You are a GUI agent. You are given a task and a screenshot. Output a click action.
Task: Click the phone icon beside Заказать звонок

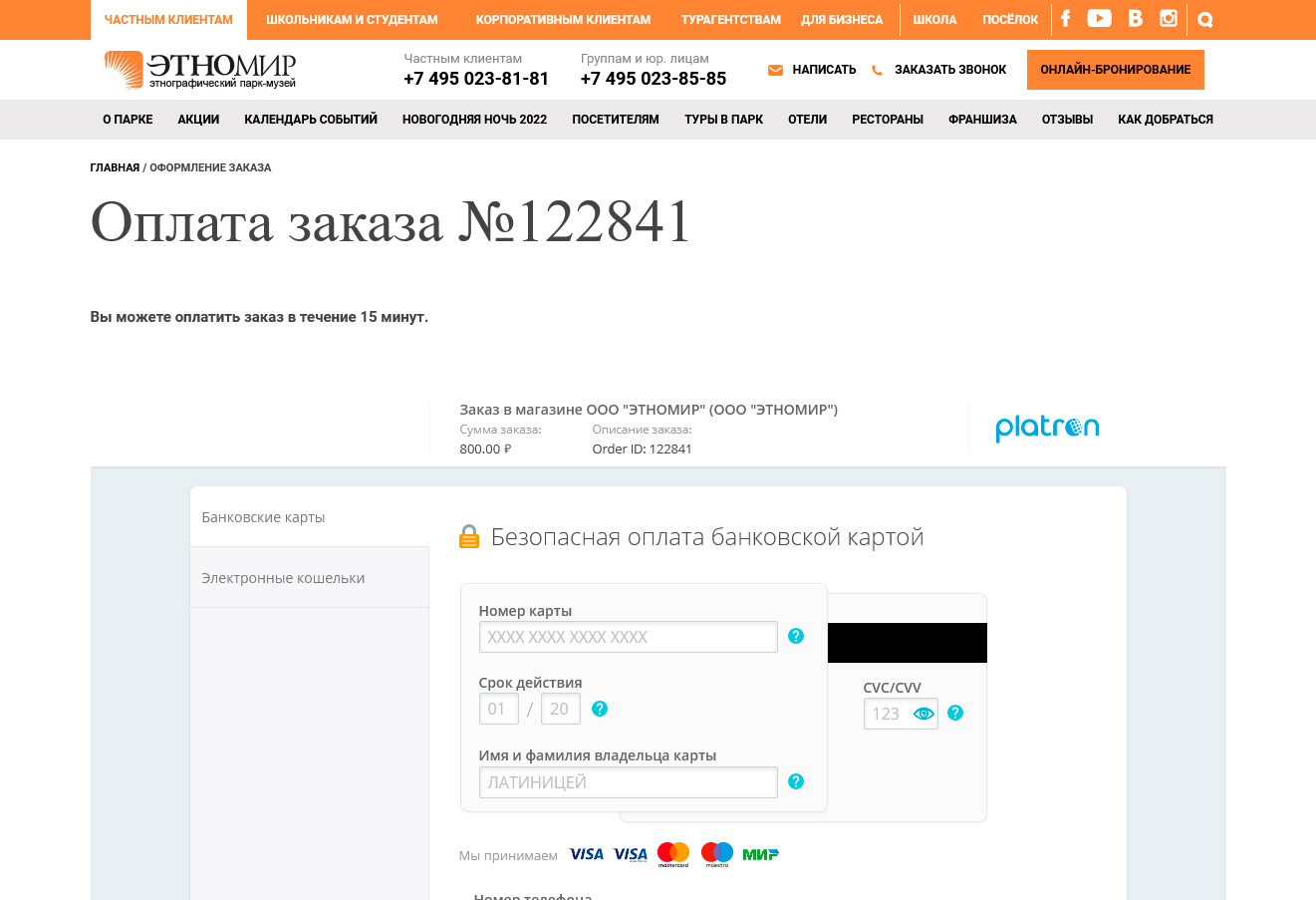(x=877, y=70)
